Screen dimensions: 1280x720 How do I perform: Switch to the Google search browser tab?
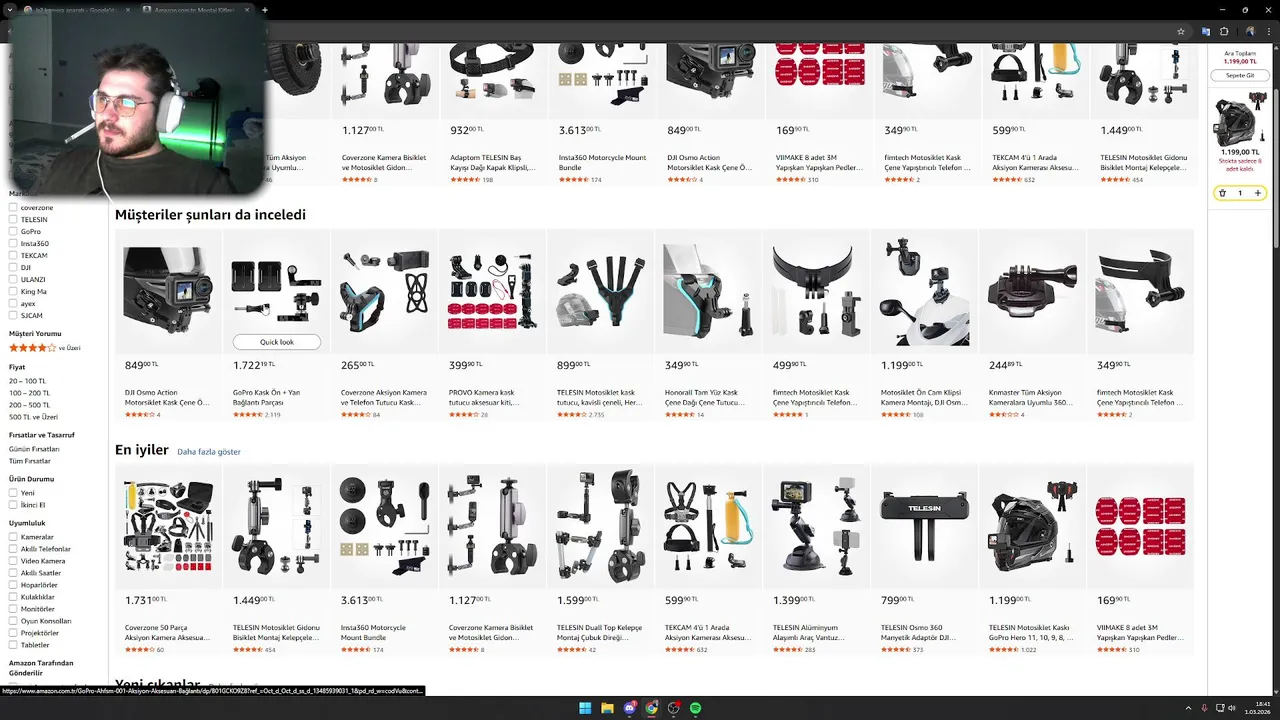tap(75, 10)
